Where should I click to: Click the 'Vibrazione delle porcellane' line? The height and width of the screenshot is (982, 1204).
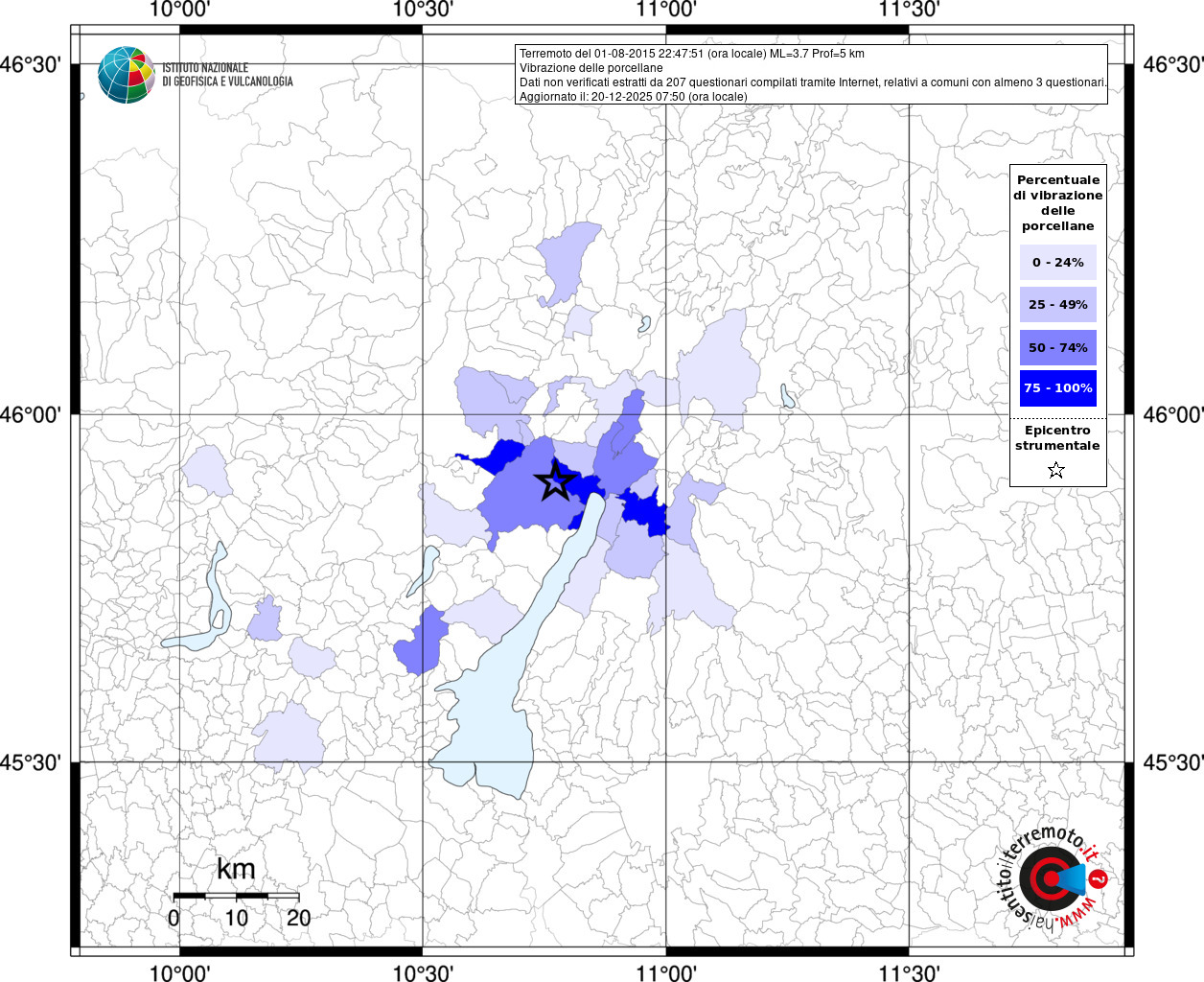590,68
